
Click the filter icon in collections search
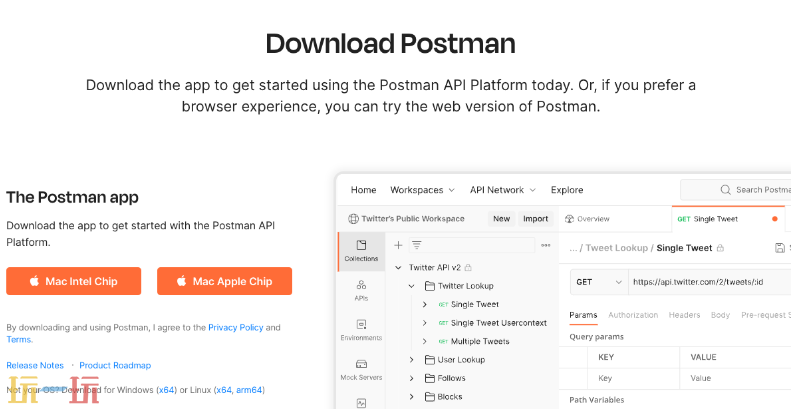click(x=417, y=245)
